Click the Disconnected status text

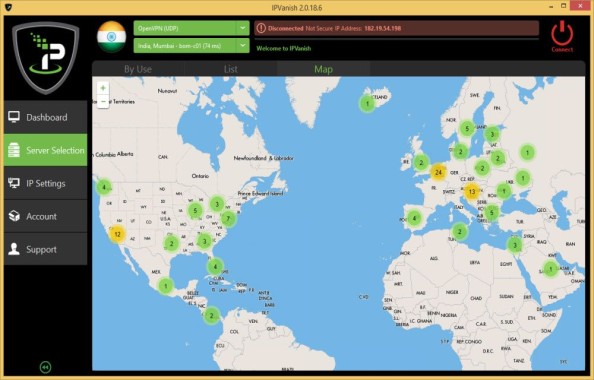coord(286,28)
